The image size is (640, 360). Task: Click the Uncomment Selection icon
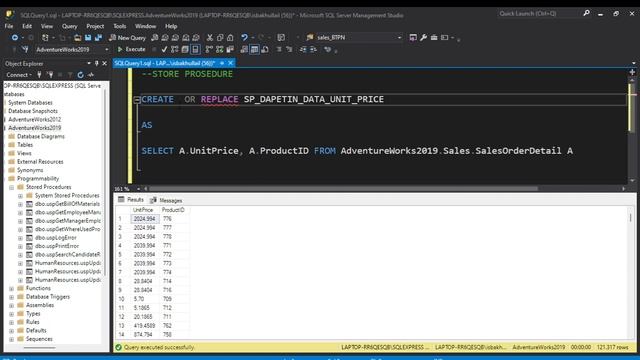click(289, 49)
